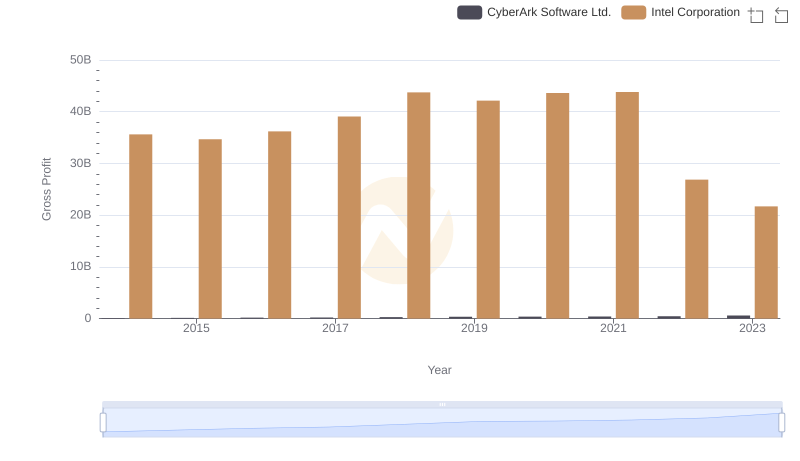Click the 2019 x-axis label
800x461 pixels.
pos(474,328)
